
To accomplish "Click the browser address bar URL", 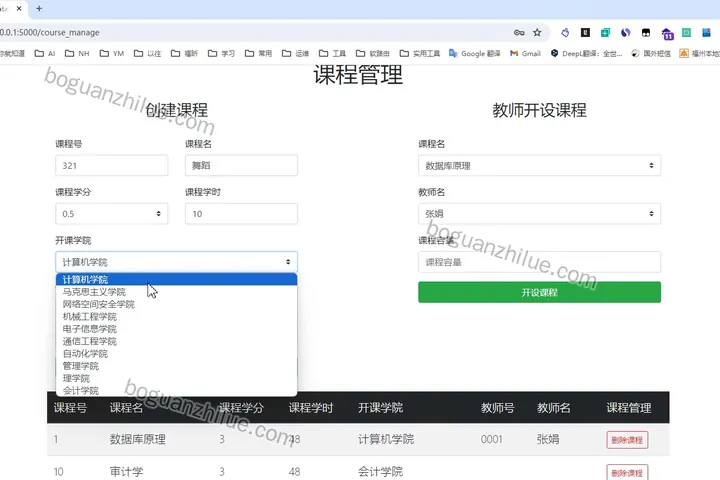I will pos(50,33).
